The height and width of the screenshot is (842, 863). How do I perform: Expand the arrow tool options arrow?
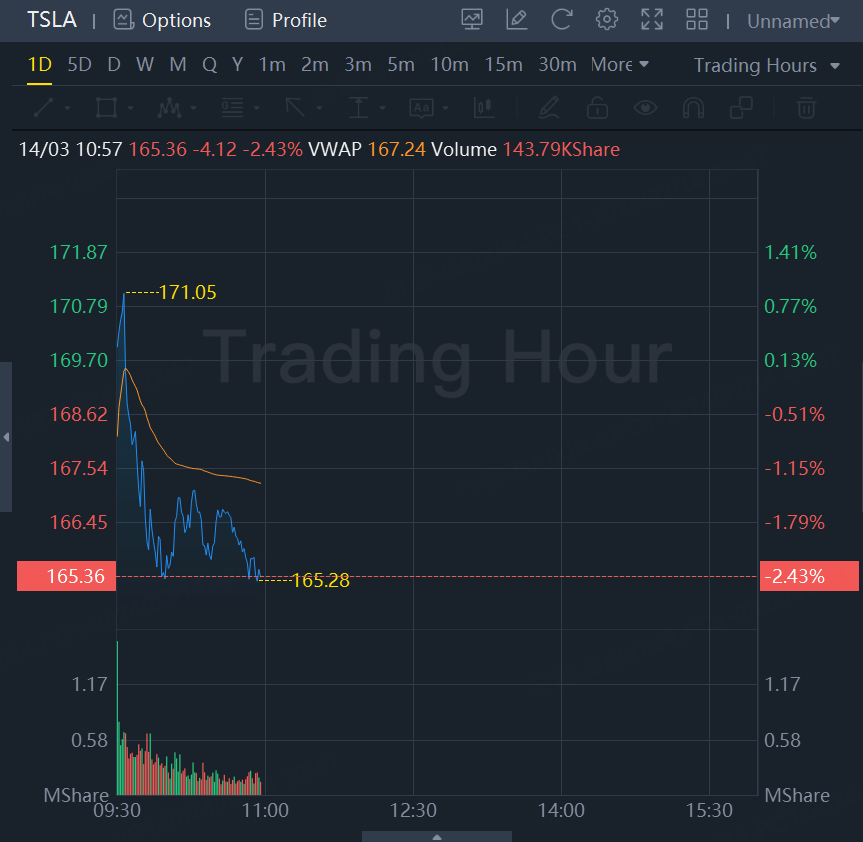(320, 108)
